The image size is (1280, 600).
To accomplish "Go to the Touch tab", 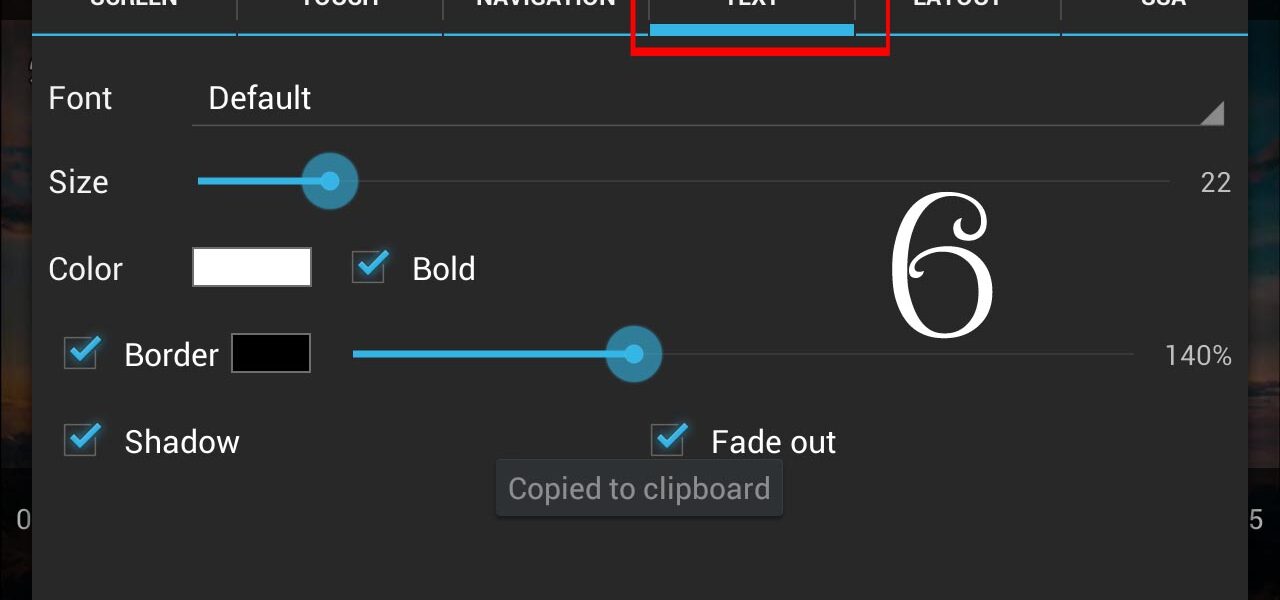I will pos(340,10).
